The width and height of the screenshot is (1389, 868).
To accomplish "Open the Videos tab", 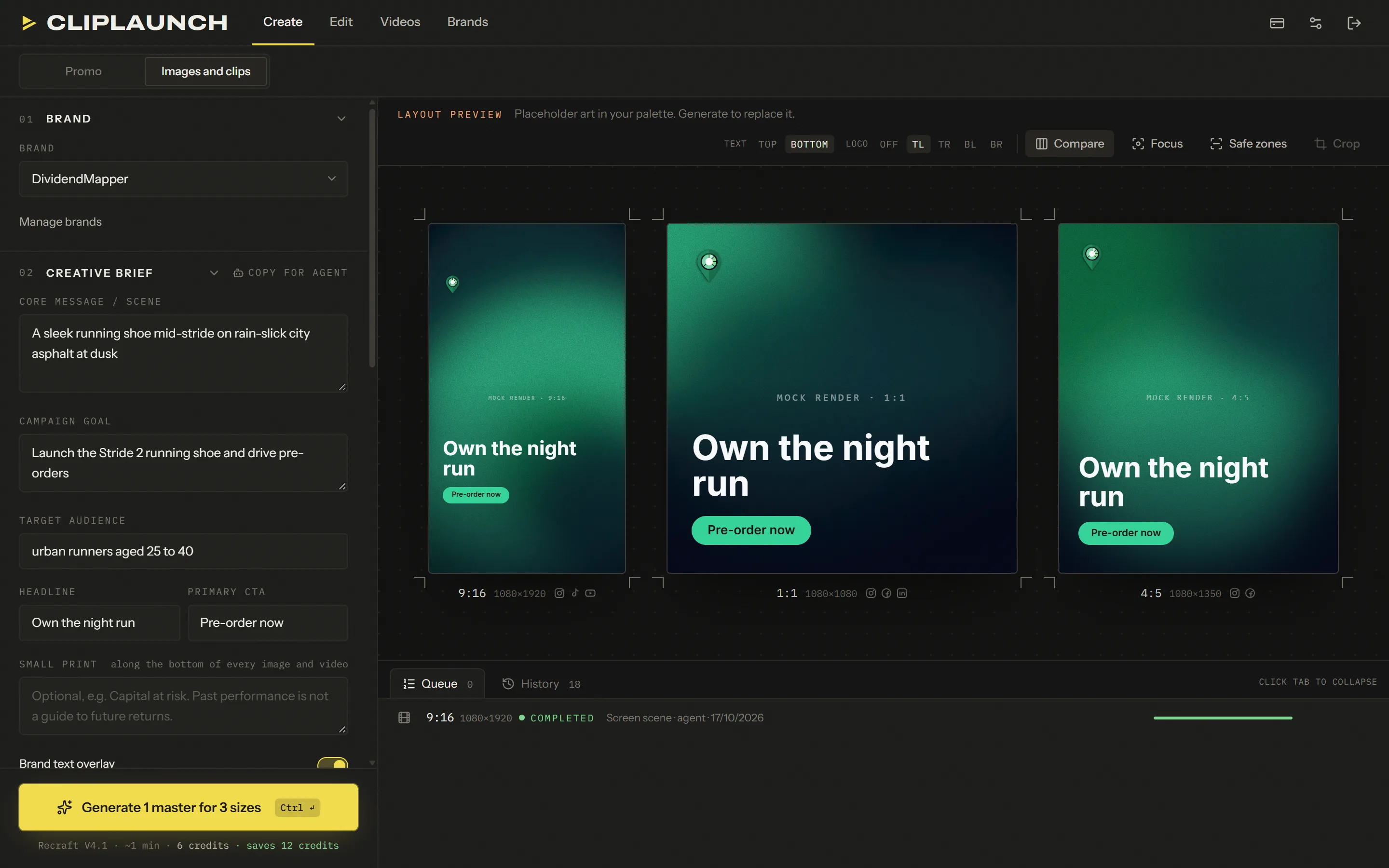I will tap(400, 22).
